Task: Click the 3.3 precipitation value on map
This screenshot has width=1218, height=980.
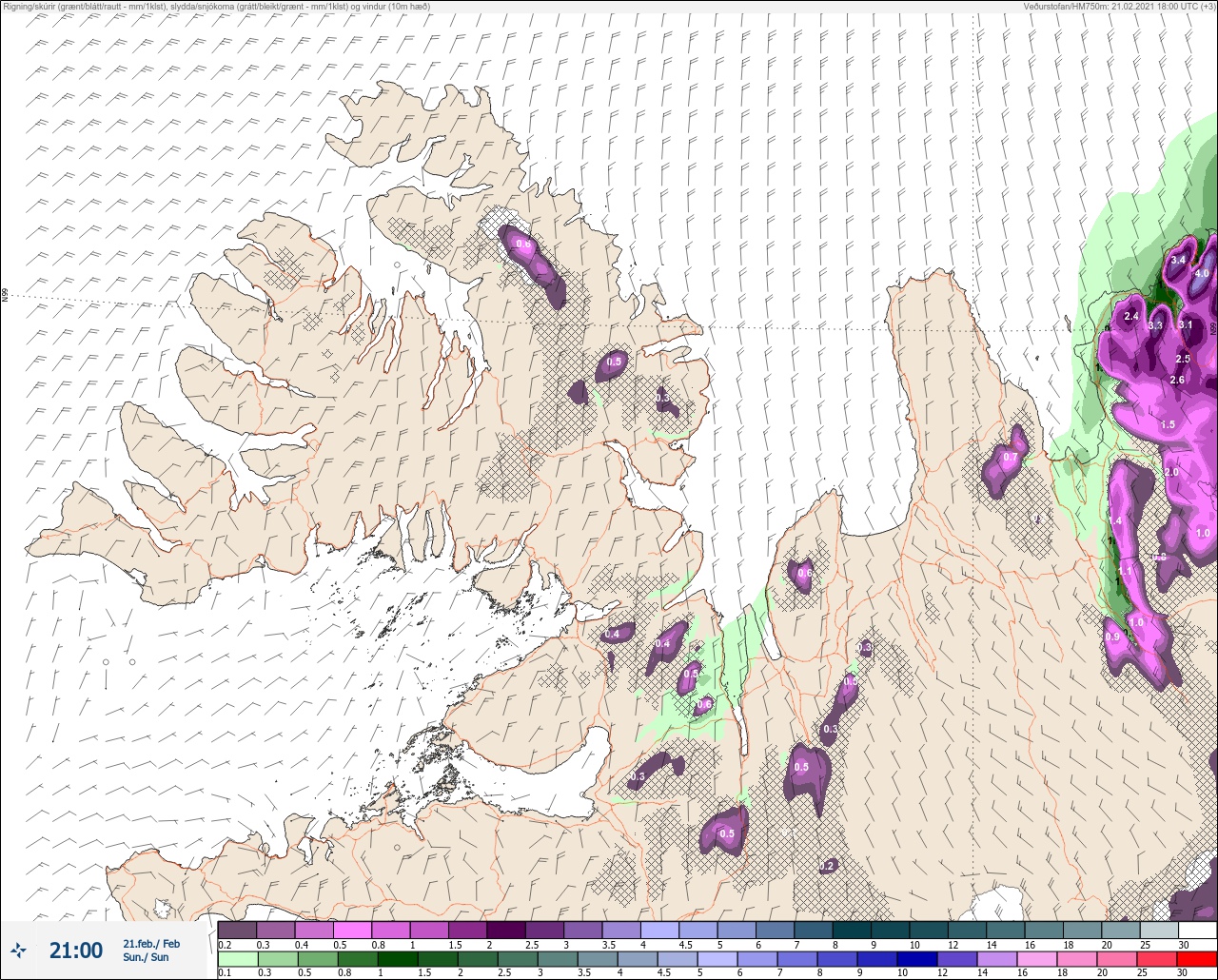Action: (1155, 325)
